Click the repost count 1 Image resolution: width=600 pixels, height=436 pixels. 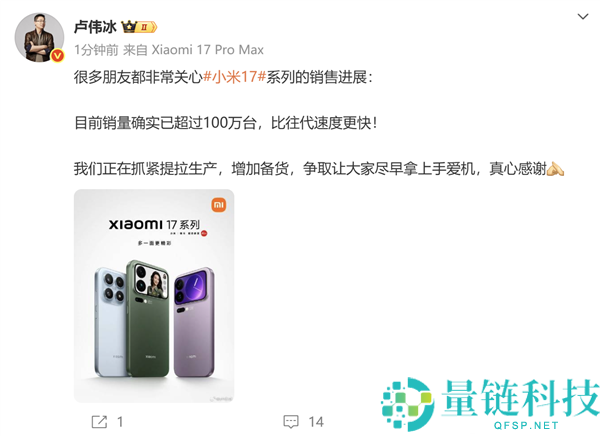[x=120, y=422]
